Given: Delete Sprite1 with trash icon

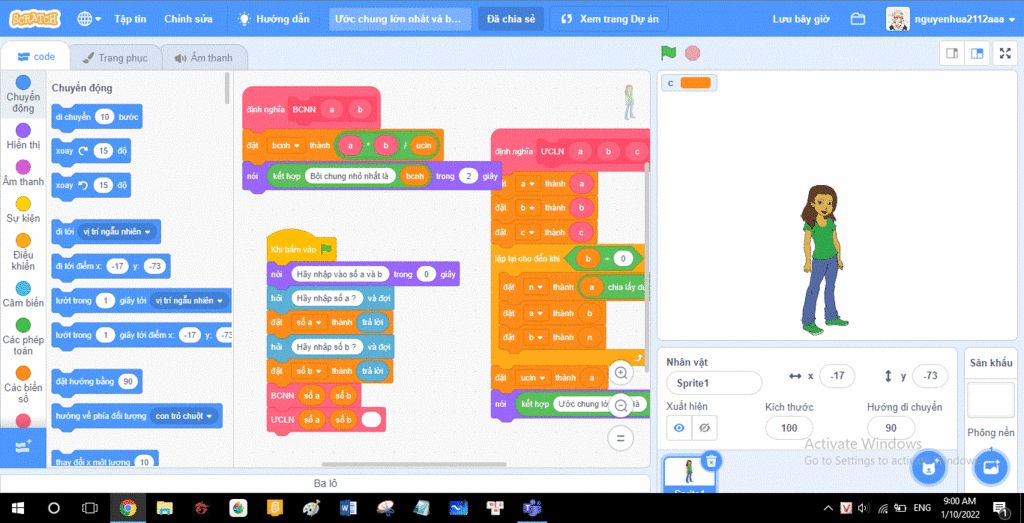Looking at the screenshot, I should 711,462.
